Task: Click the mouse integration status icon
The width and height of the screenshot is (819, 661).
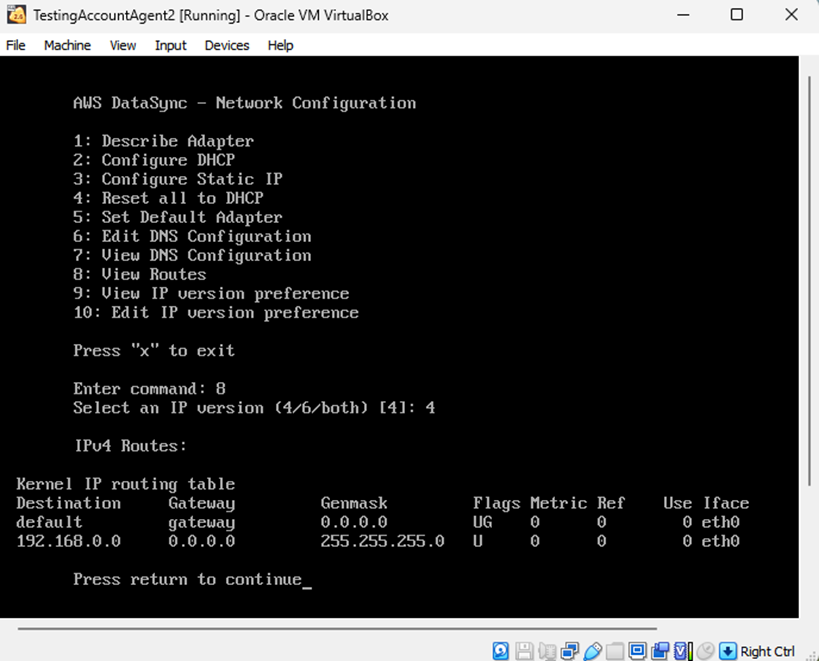Action: (705, 651)
